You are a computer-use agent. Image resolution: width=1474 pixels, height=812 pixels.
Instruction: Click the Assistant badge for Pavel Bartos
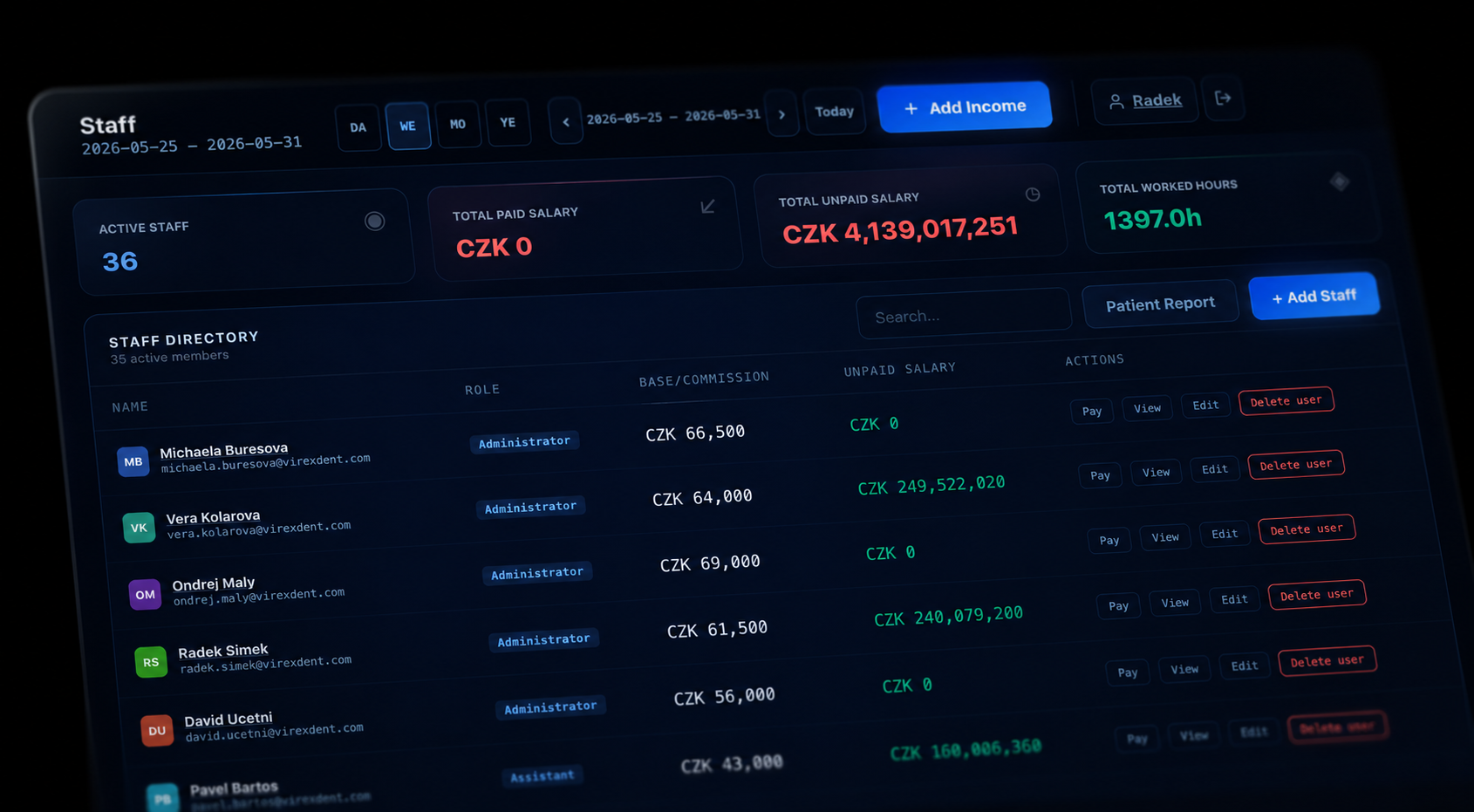coord(543,776)
